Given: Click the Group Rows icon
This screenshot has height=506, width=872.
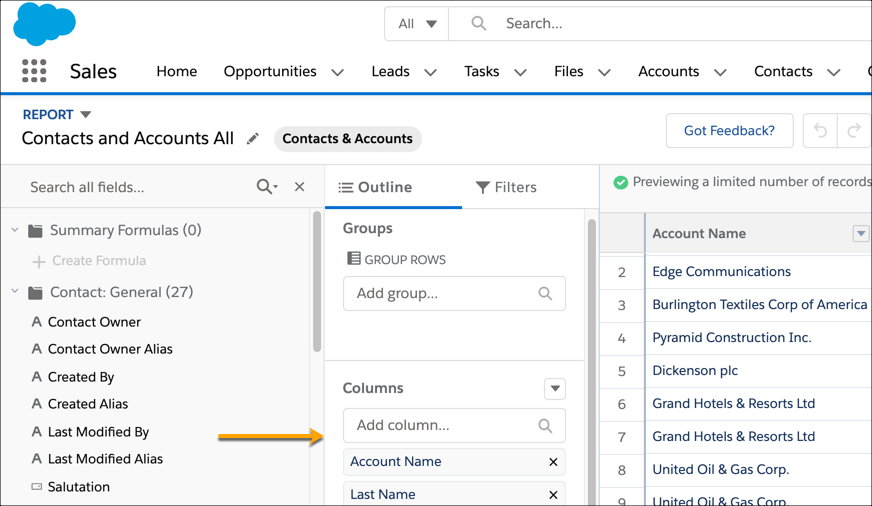Looking at the screenshot, I should 353,259.
